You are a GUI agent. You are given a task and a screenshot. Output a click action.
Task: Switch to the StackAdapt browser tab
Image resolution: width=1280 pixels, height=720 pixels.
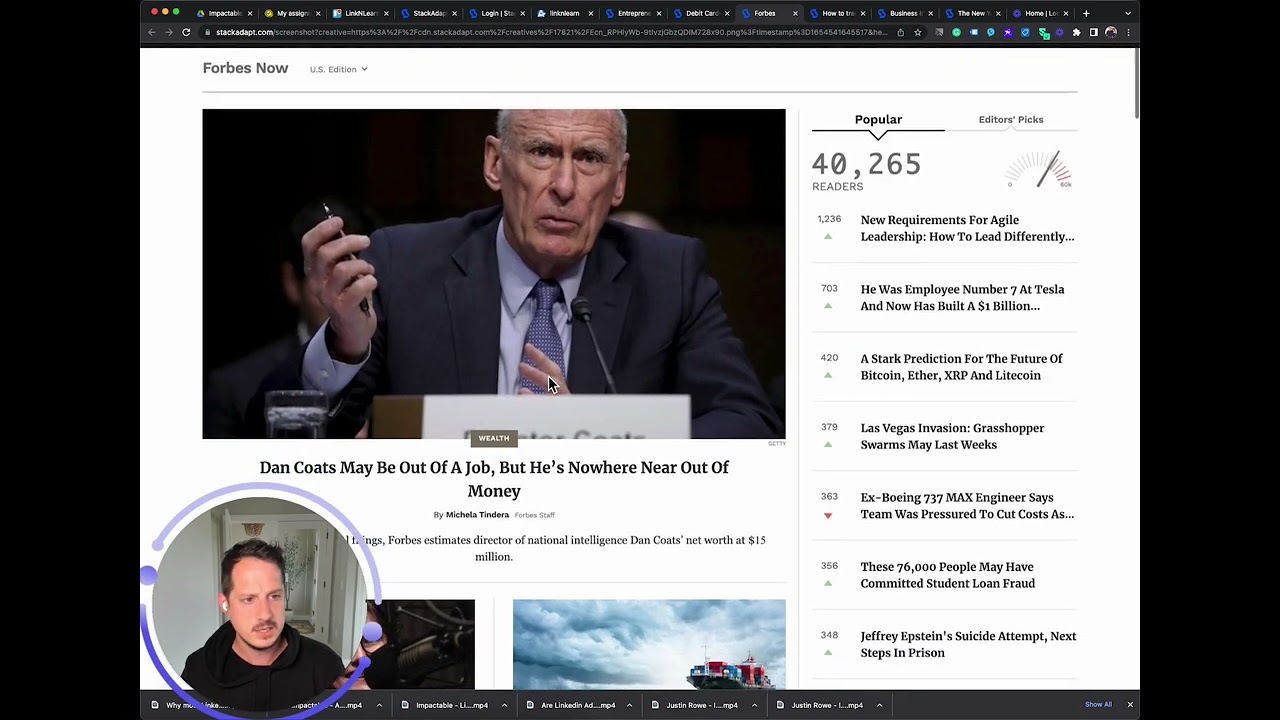[x=427, y=13]
